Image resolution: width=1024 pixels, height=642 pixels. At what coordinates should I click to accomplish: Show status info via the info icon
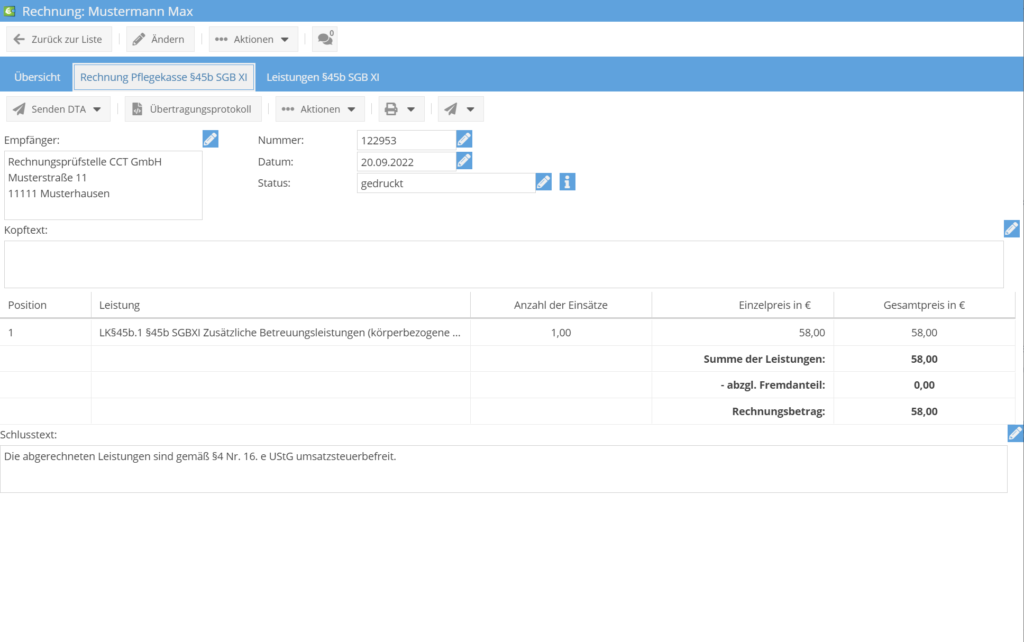tap(567, 182)
